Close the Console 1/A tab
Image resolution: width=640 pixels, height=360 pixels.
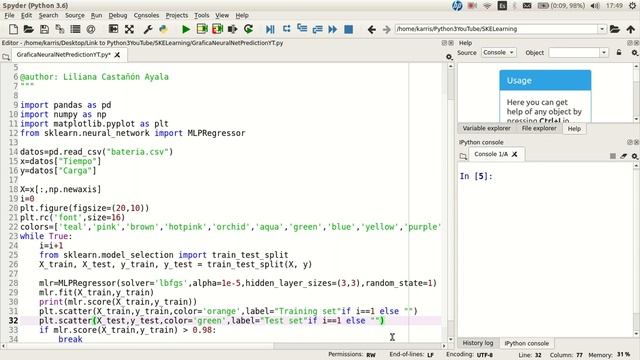(515, 154)
